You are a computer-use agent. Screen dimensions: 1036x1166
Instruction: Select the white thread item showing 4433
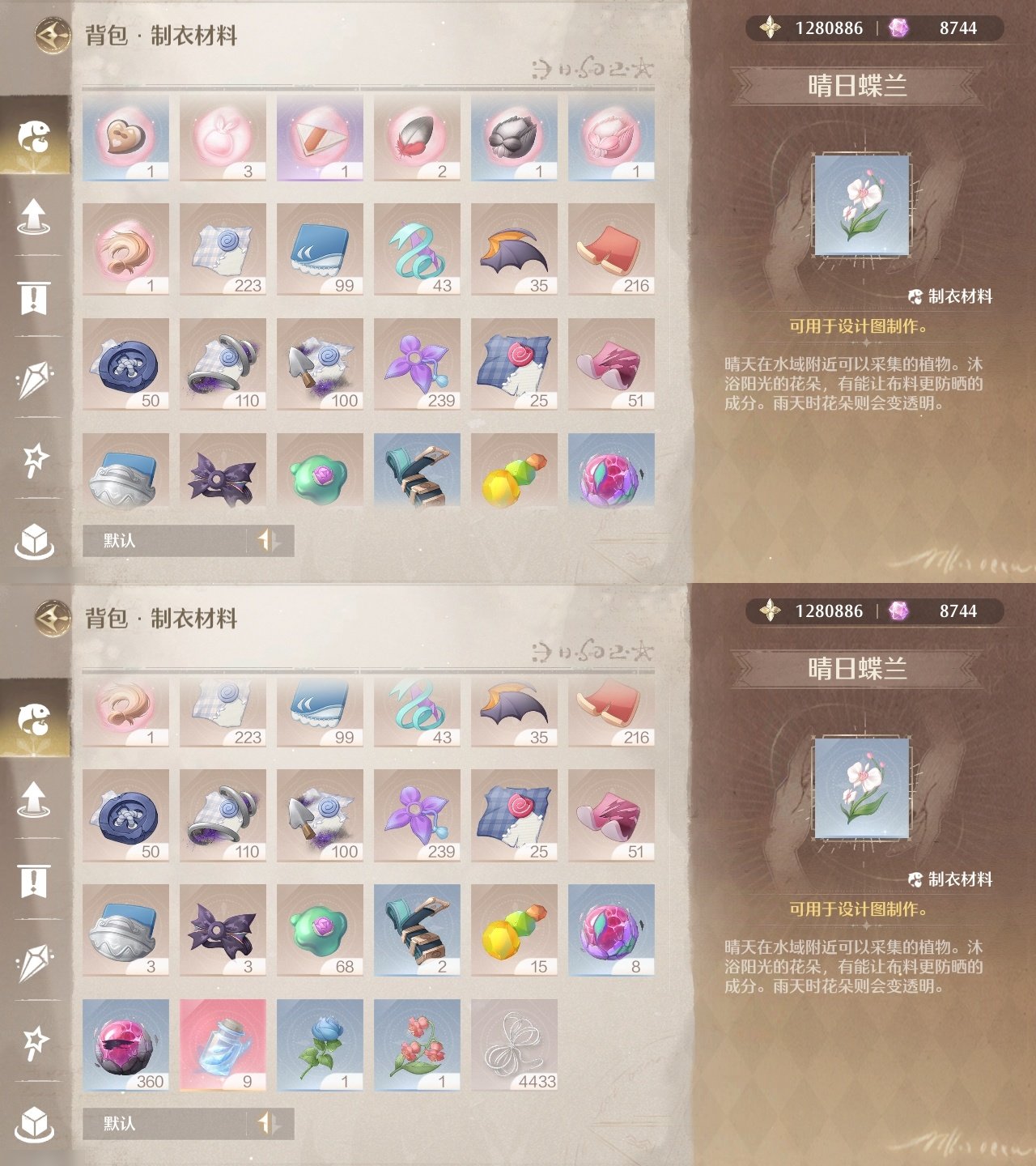pos(514,1045)
